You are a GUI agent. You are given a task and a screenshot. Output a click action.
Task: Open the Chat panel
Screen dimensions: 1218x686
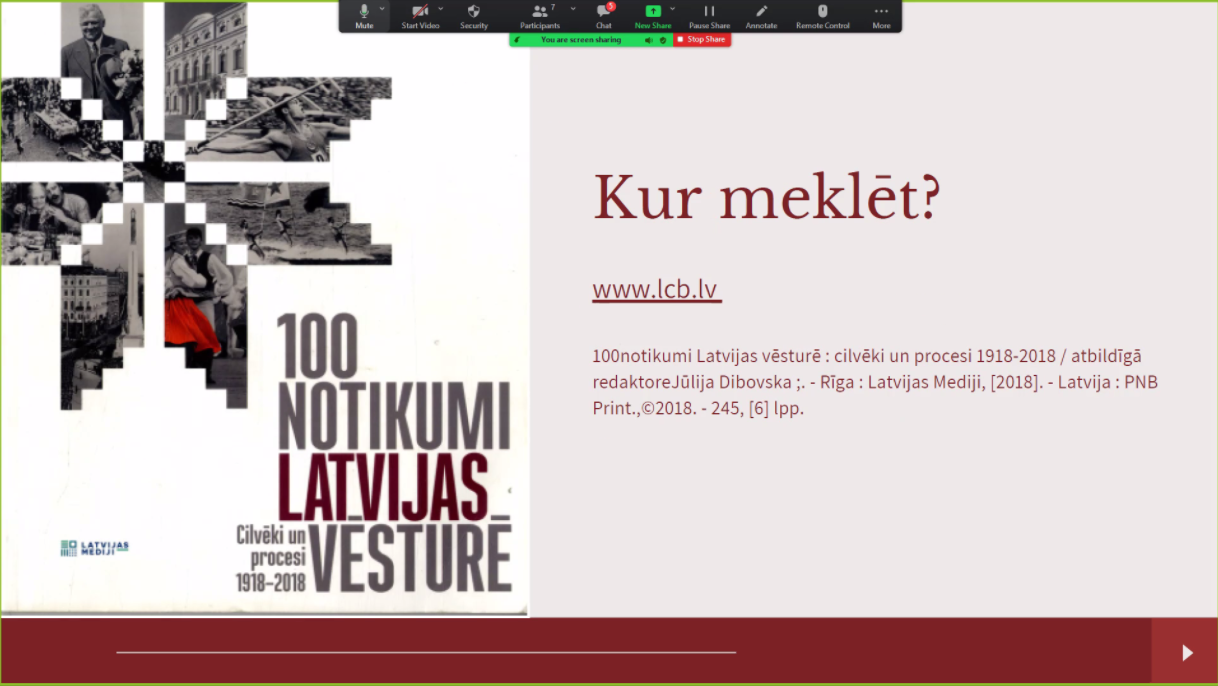point(604,15)
